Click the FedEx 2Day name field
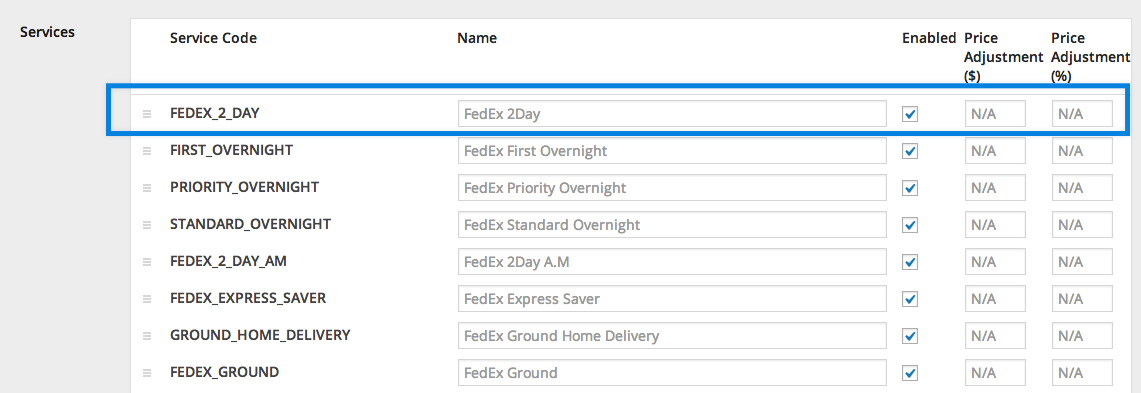Screen dimensions: 1141x393 [x=672, y=114]
